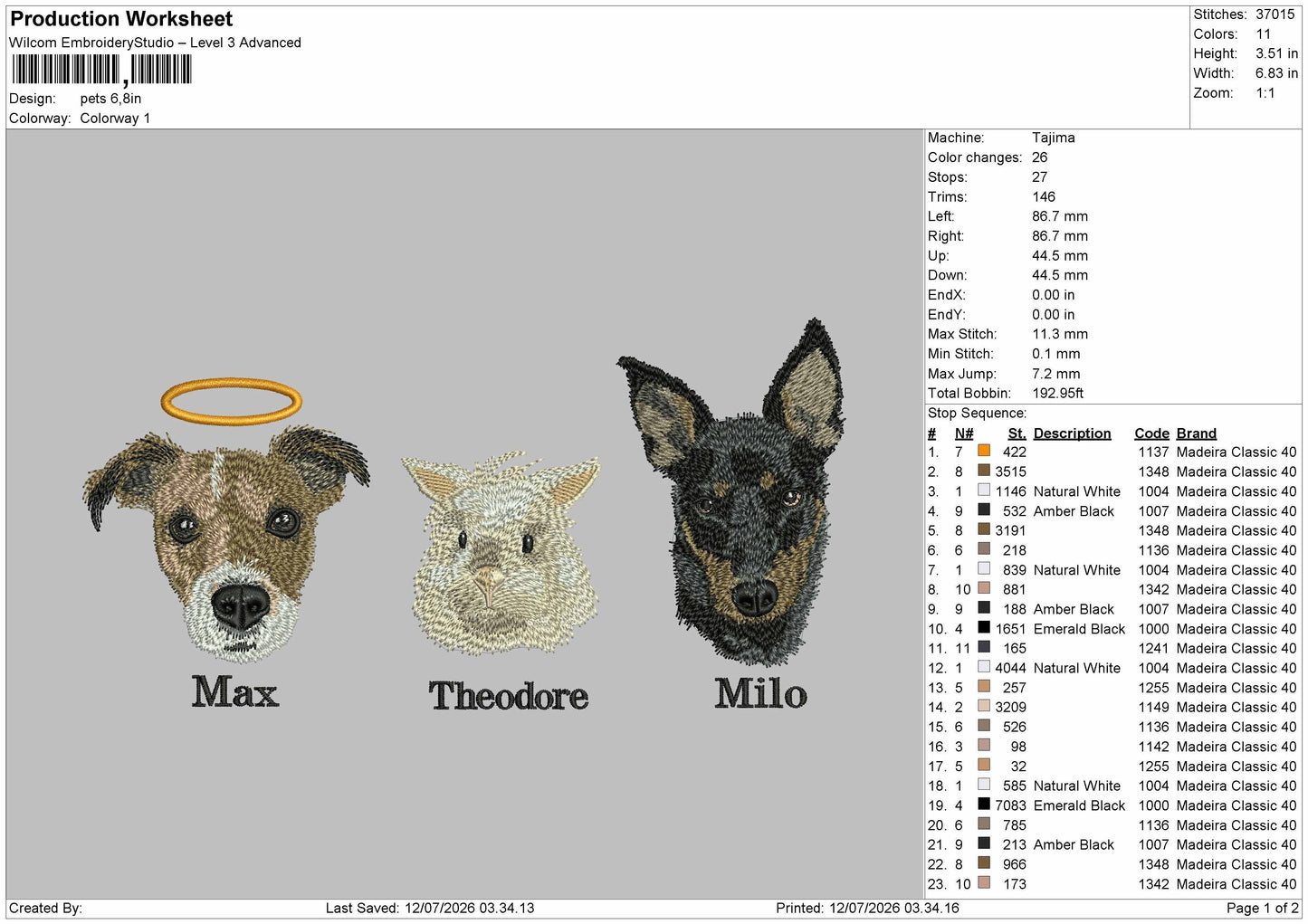
Task: Click the Stitches value "37015"
Action: click(1275, 14)
